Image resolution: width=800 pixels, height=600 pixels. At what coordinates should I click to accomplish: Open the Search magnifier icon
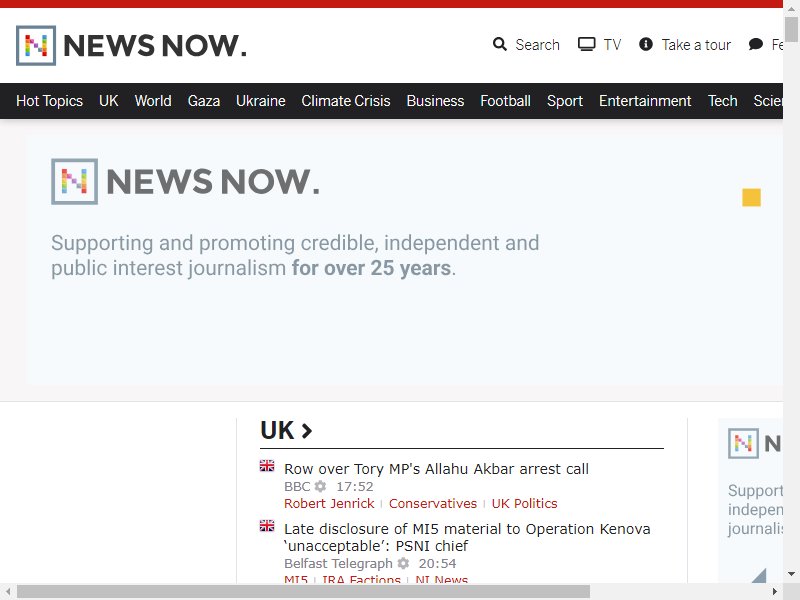pyautogui.click(x=499, y=44)
